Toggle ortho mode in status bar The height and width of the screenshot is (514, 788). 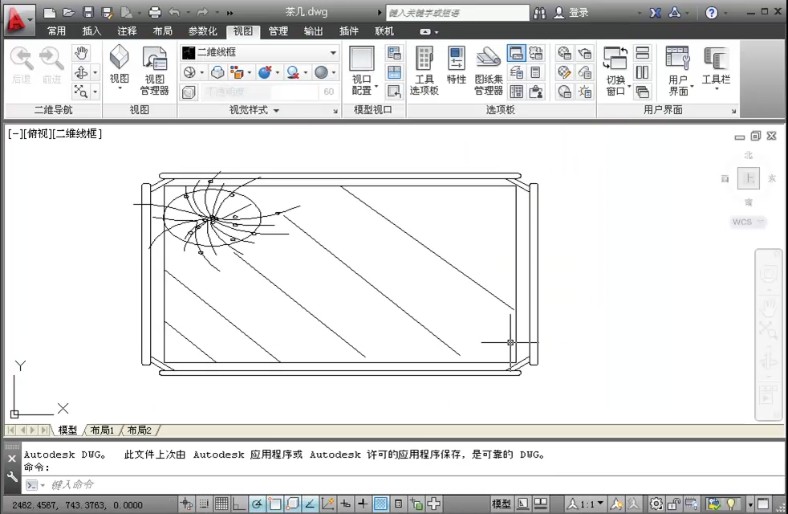239,503
